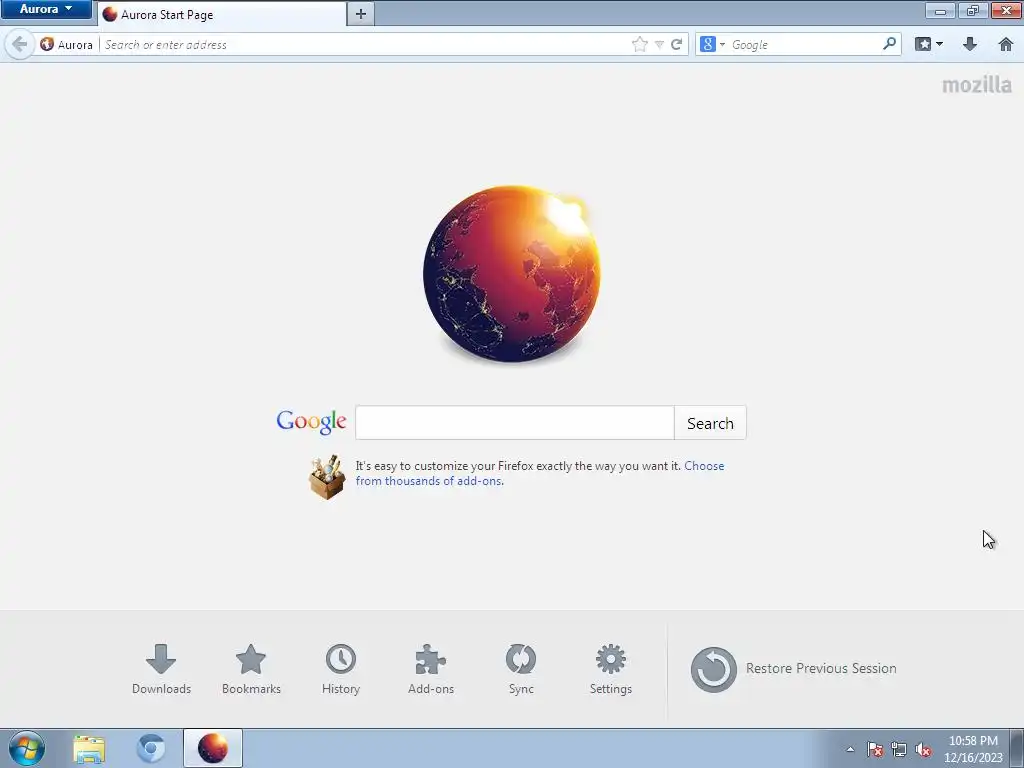
Task: Open History from the start page
Action: 341,669
